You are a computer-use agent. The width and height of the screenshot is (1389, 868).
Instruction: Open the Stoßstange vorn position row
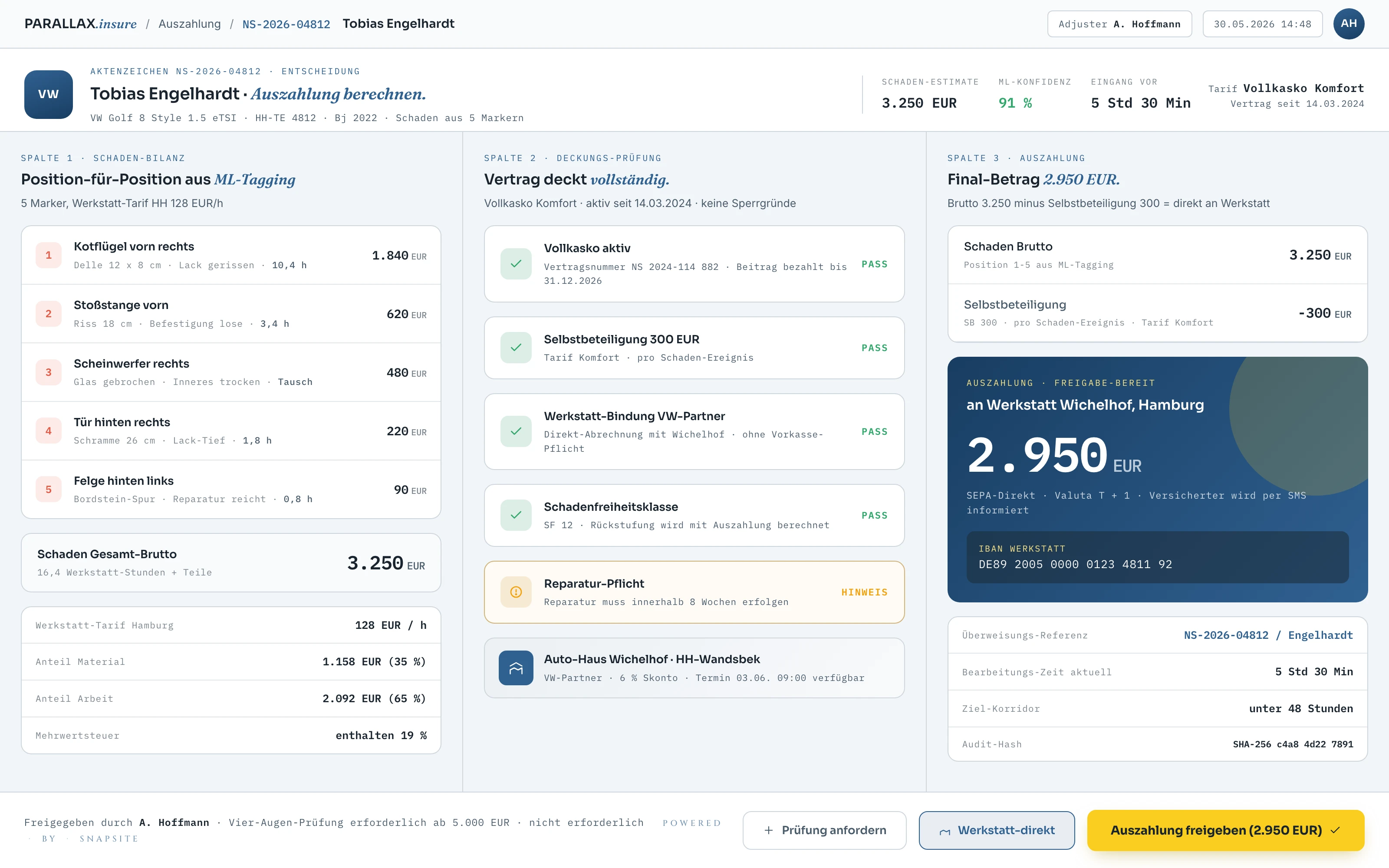231,313
